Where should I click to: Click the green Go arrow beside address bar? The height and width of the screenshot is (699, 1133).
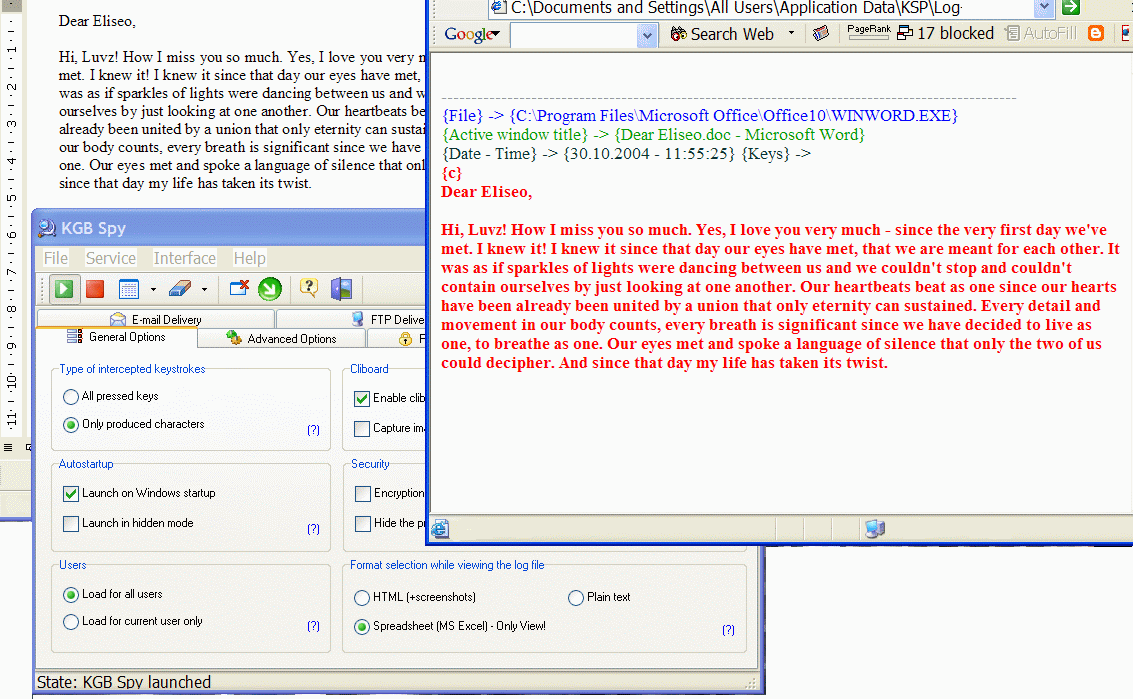(1071, 8)
